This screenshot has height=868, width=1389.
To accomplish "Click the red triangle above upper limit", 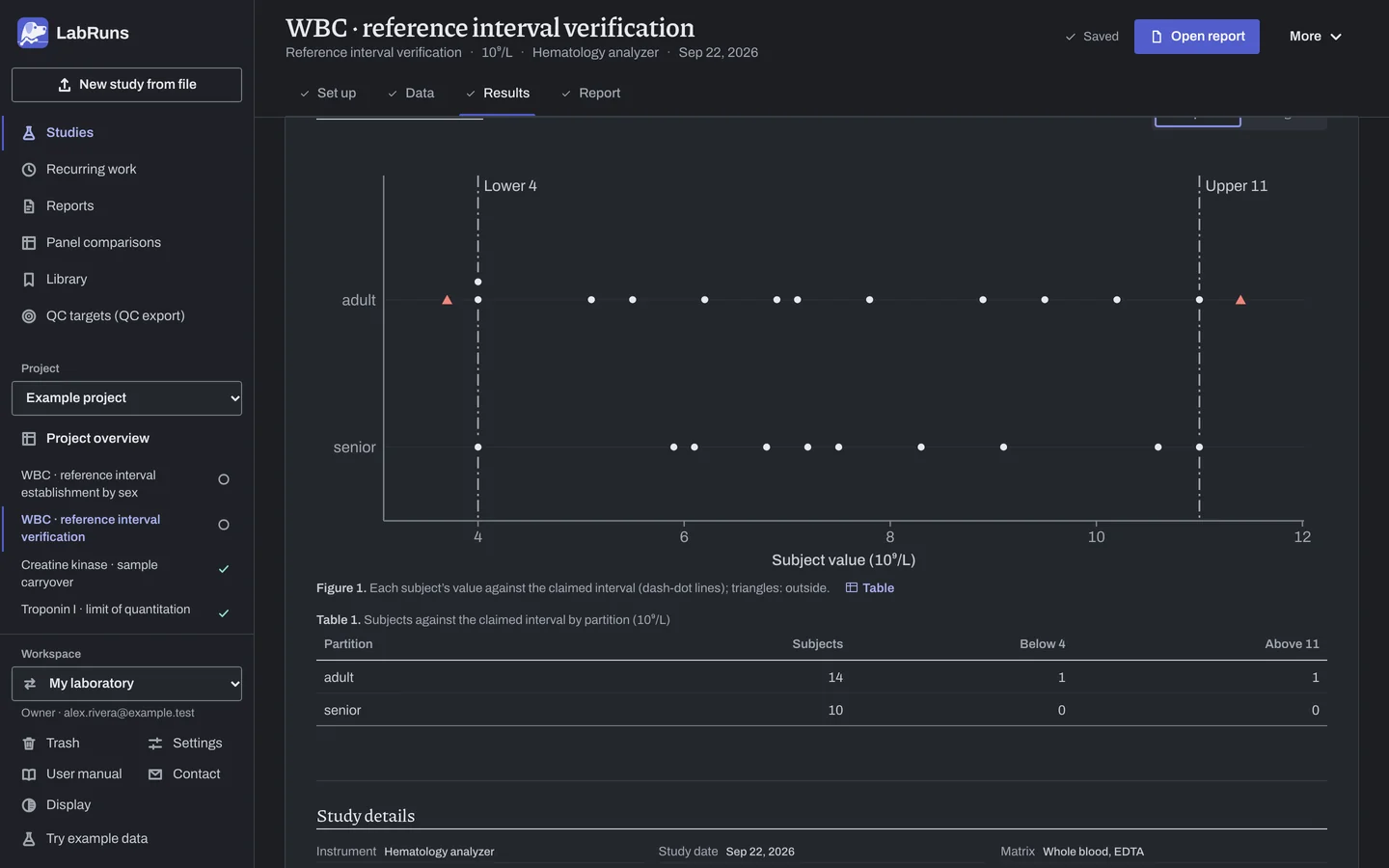I will coord(1240,300).
